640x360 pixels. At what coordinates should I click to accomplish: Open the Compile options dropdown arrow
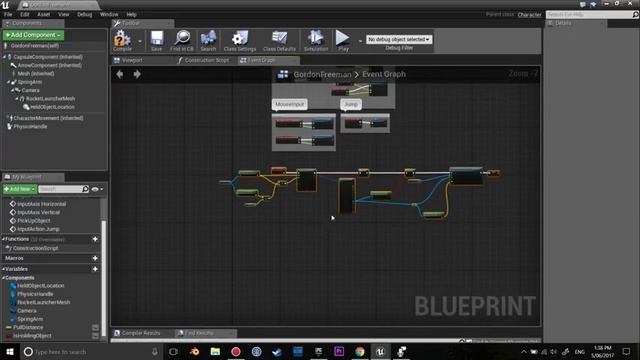click(140, 41)
